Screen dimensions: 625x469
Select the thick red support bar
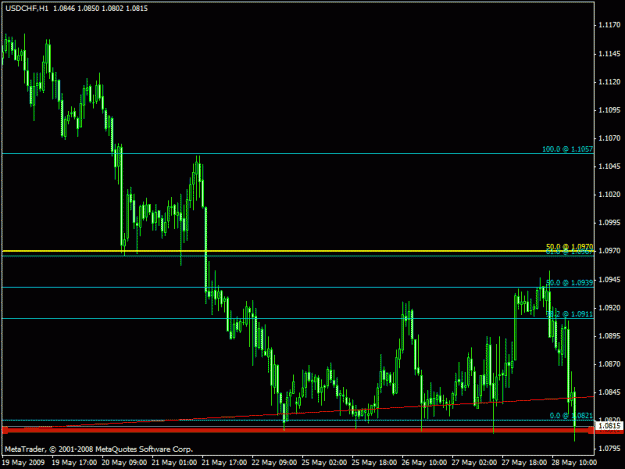point(298,430)
